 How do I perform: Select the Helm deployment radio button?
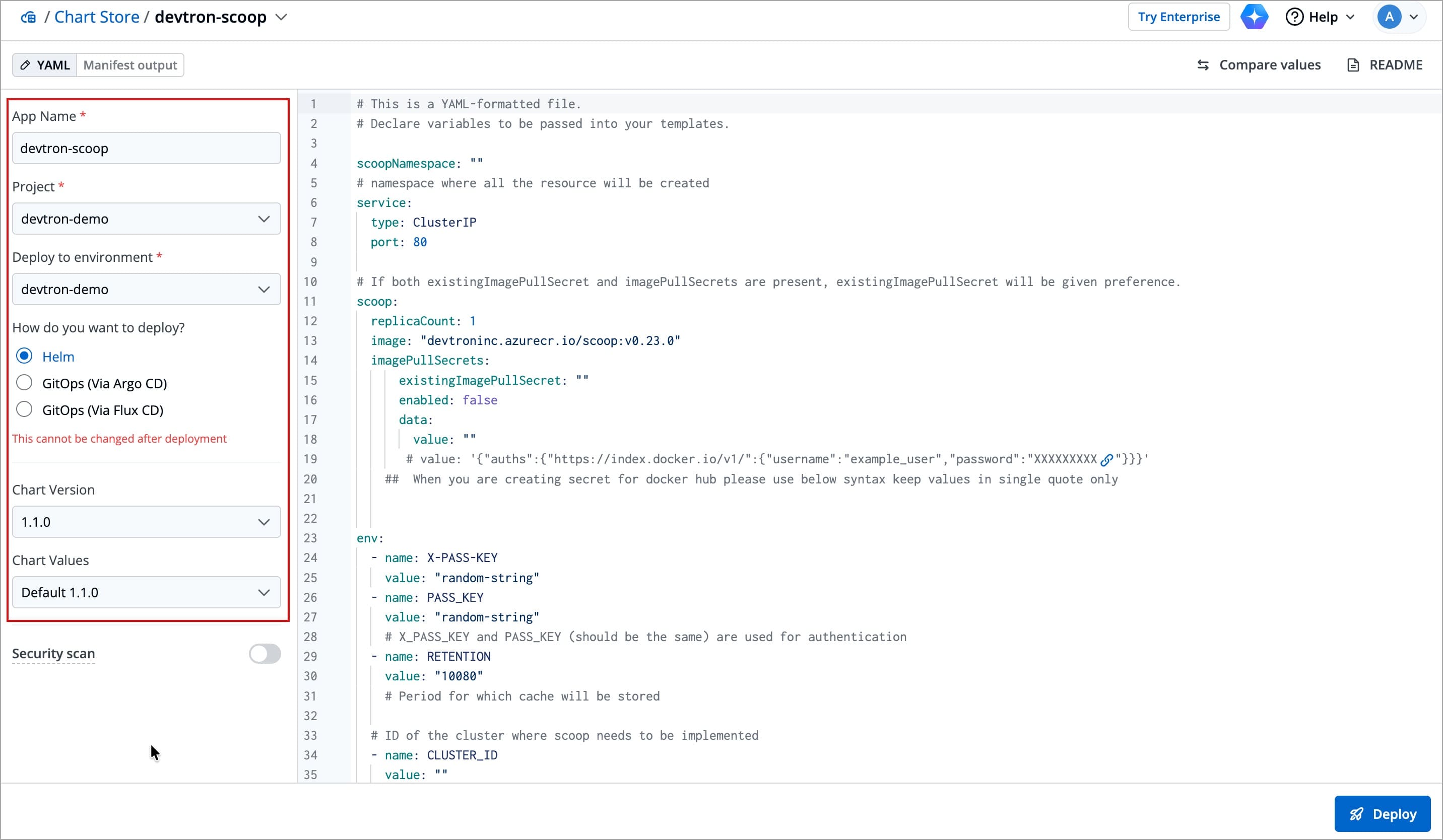pyautogui.click(x=24, y=356)
